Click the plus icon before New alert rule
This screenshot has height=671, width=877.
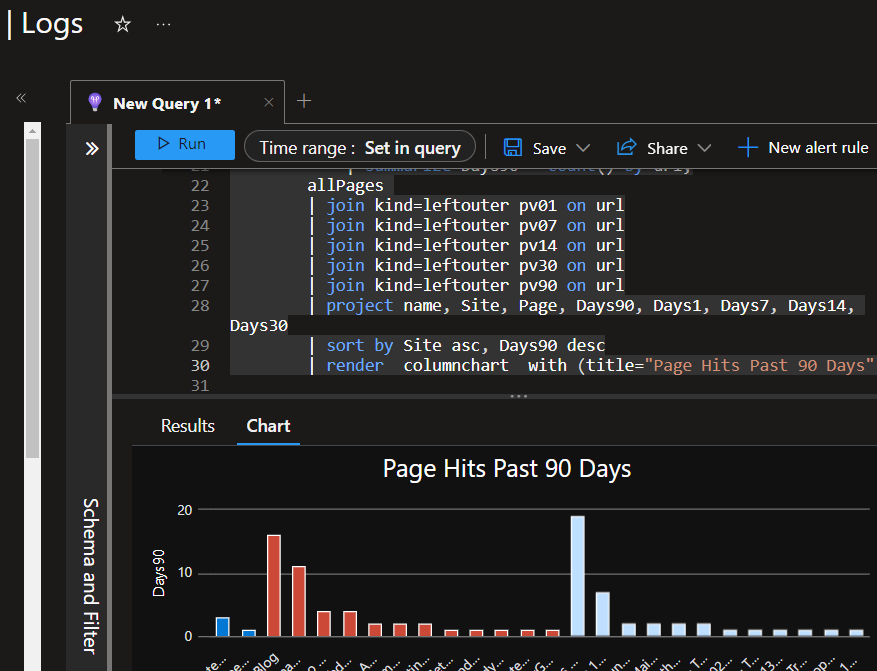747,146
